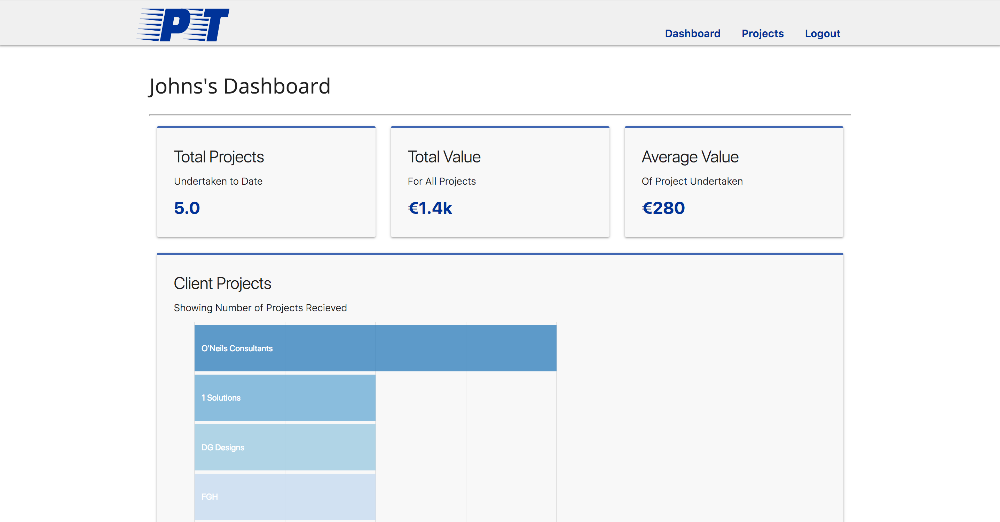Click the €1.4k total value figure
The image size is (1000, 522).
pyautogui.click(x=430, y=208)
